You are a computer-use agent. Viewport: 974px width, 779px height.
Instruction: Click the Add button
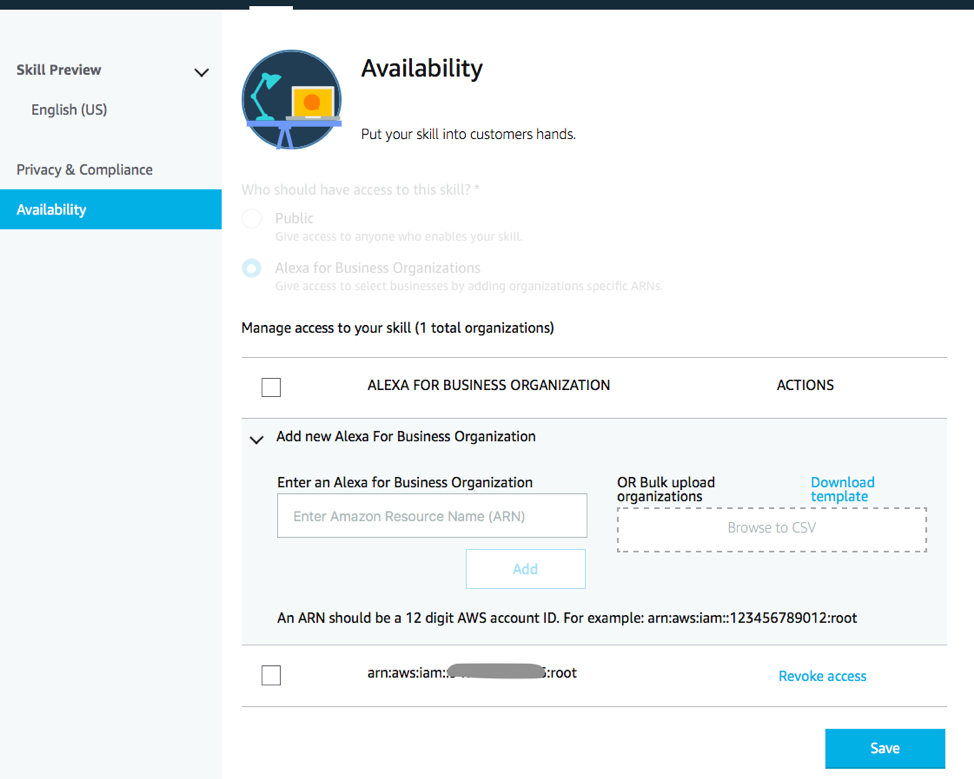[x=526, y=568]
